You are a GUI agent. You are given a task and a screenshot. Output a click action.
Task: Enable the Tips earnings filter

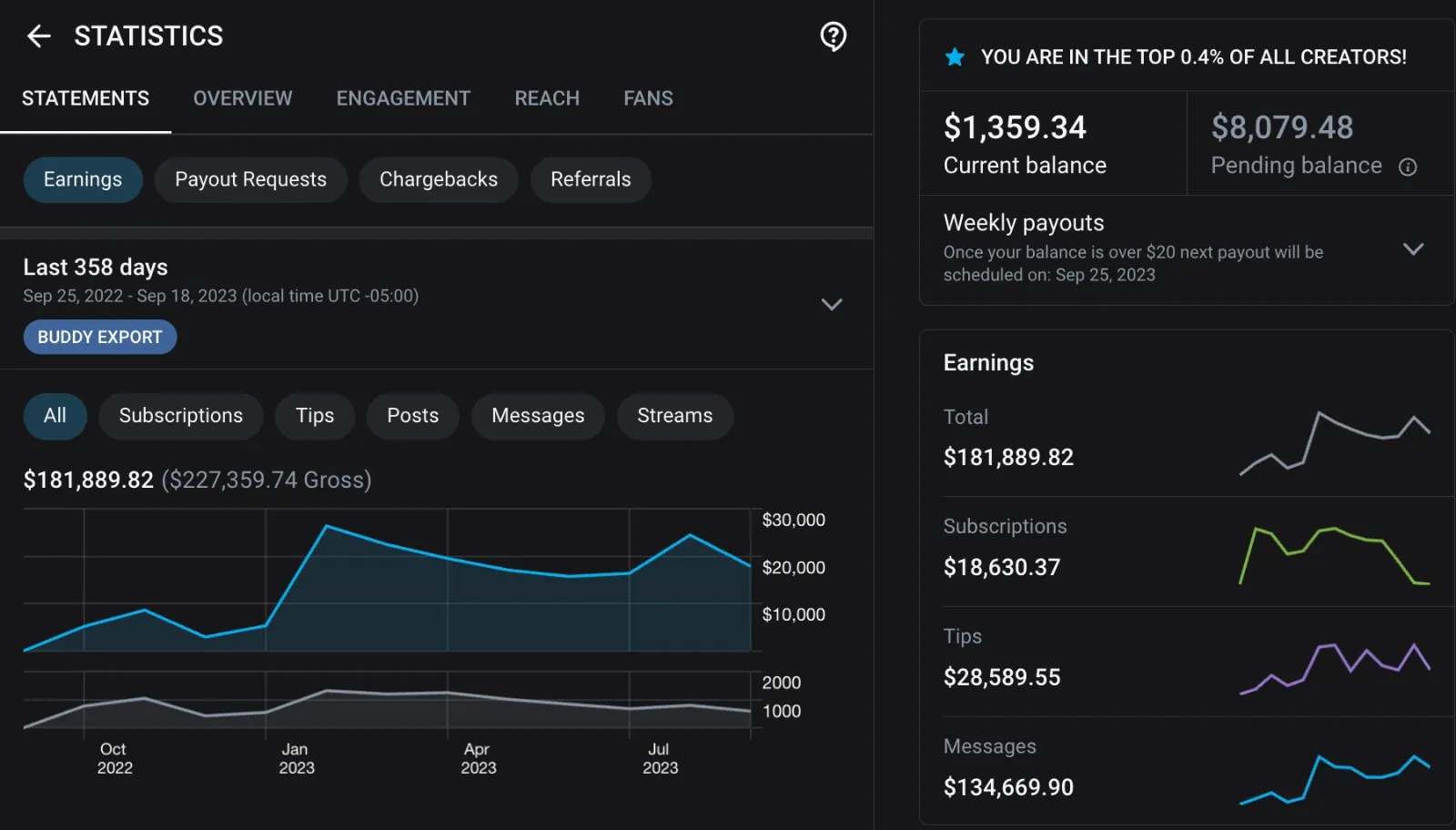click(x=314, y=416)
